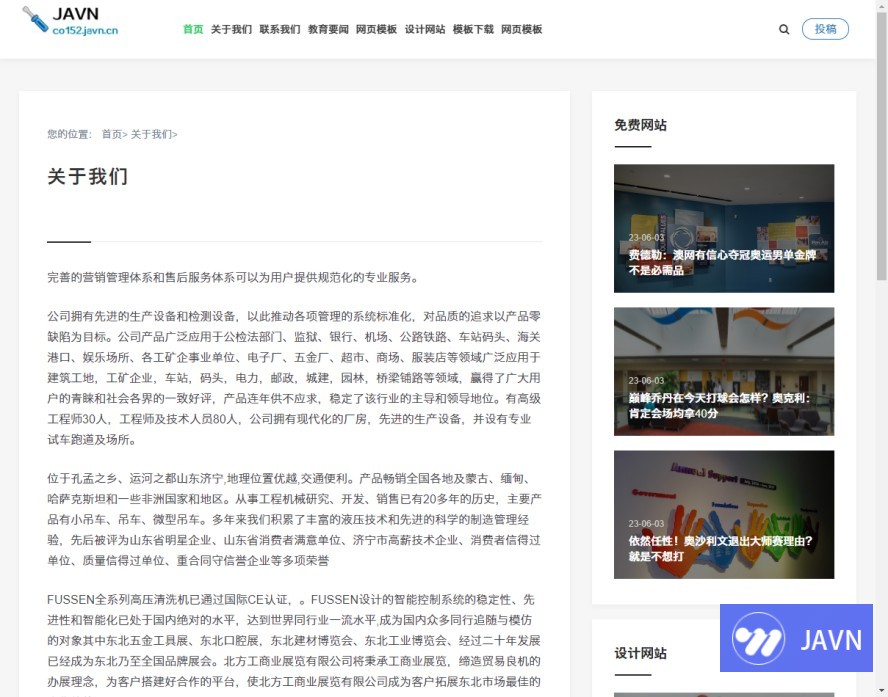Click the page vertical scrollbar thumb
888x697 pixels.
point(882,144)
